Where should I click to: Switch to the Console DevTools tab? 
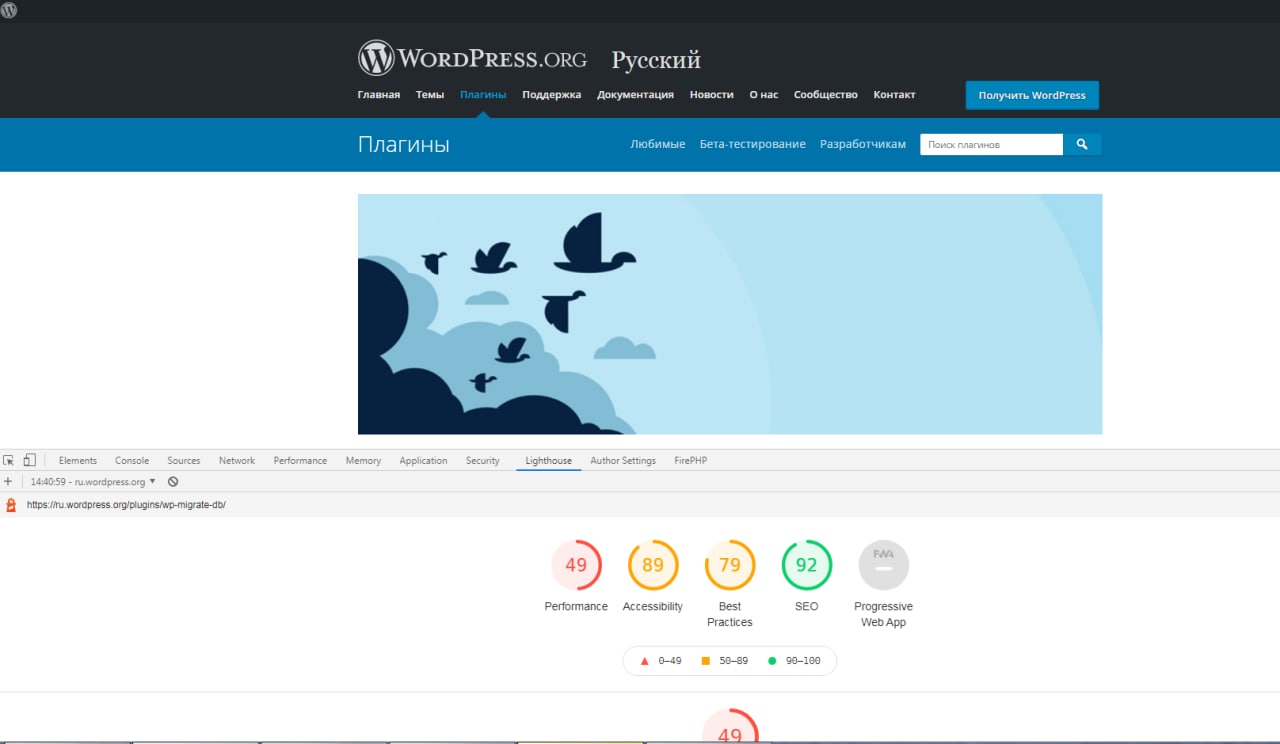(132, 461)
